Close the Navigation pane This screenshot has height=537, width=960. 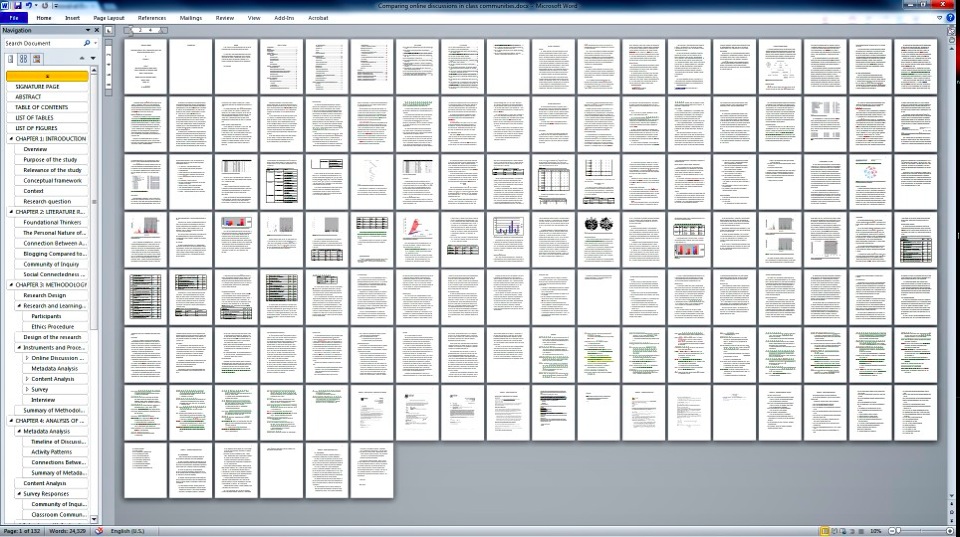(96, 30)
